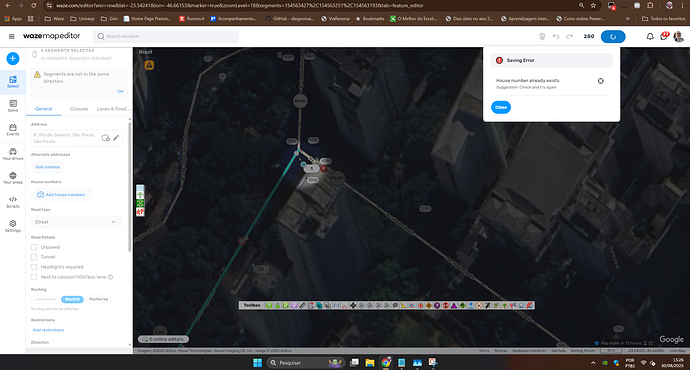The width and height of the screenshot is (690, 370).
Task: Show hidden system tray icons chevron
Action: [x=593, y=363]
